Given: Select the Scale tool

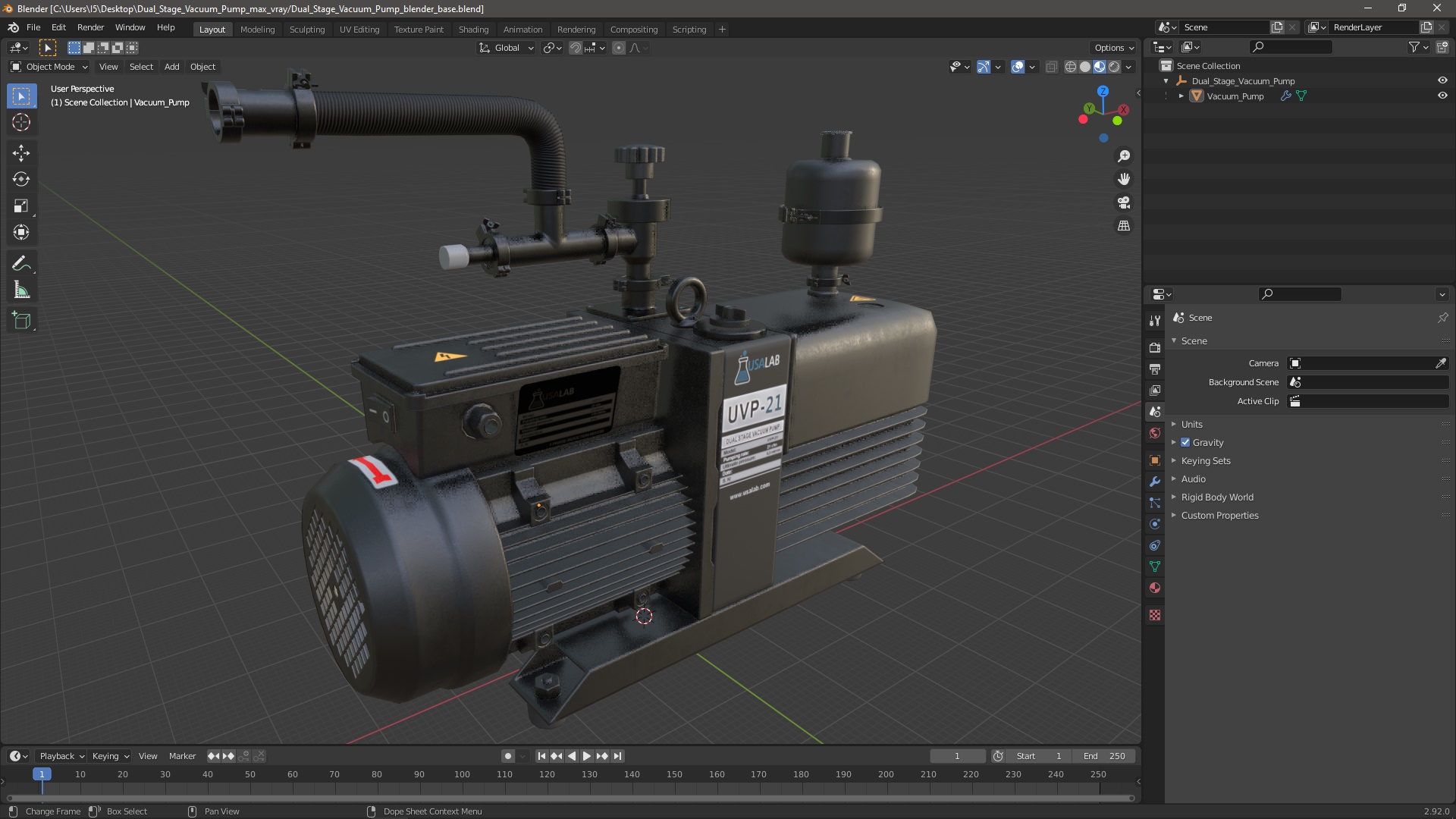Looking at the screenshot, I should 21,206.
